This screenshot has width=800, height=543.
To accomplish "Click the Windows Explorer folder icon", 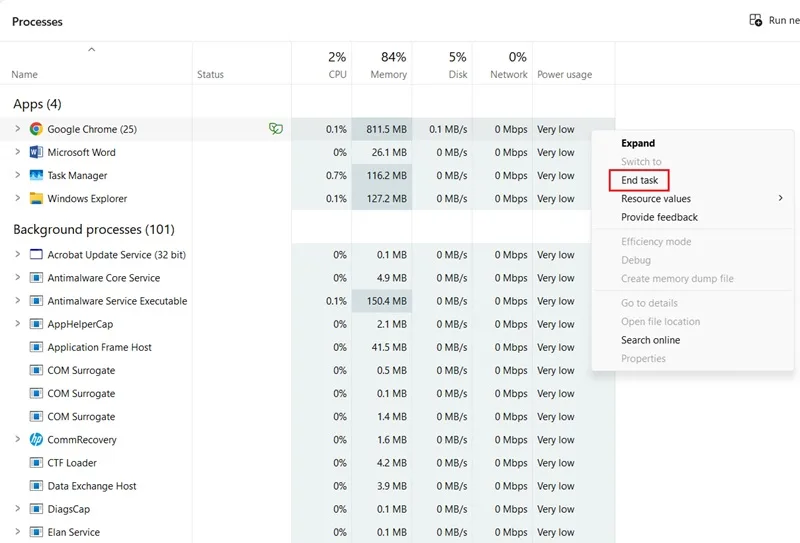I will [36, 199].
